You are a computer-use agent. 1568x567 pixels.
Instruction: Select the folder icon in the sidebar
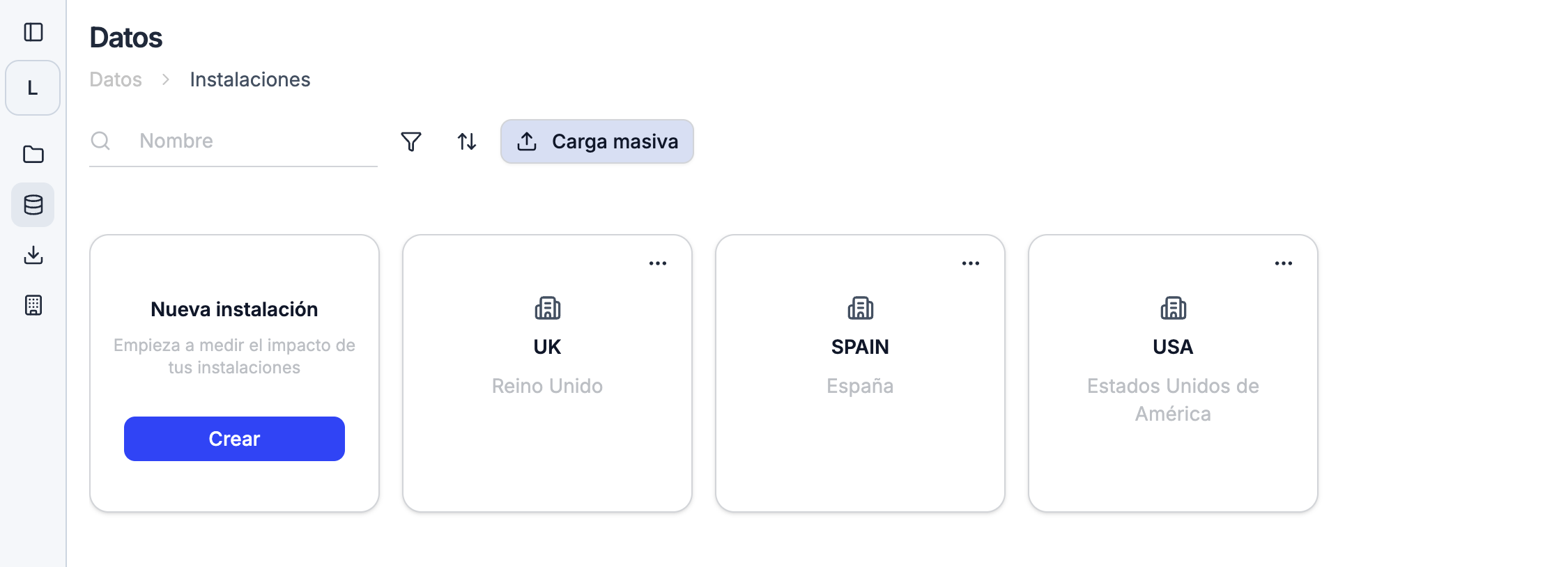click(33, 154)
